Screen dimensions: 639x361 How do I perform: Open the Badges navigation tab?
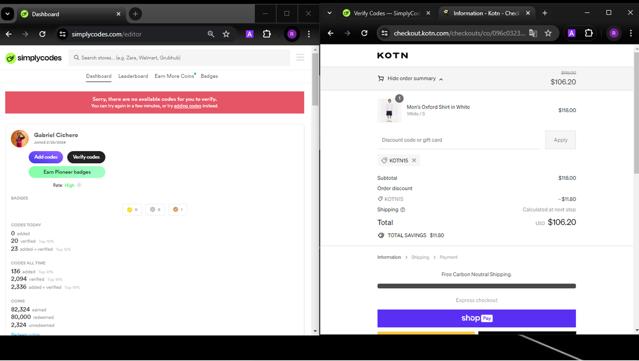click(209, 76)
